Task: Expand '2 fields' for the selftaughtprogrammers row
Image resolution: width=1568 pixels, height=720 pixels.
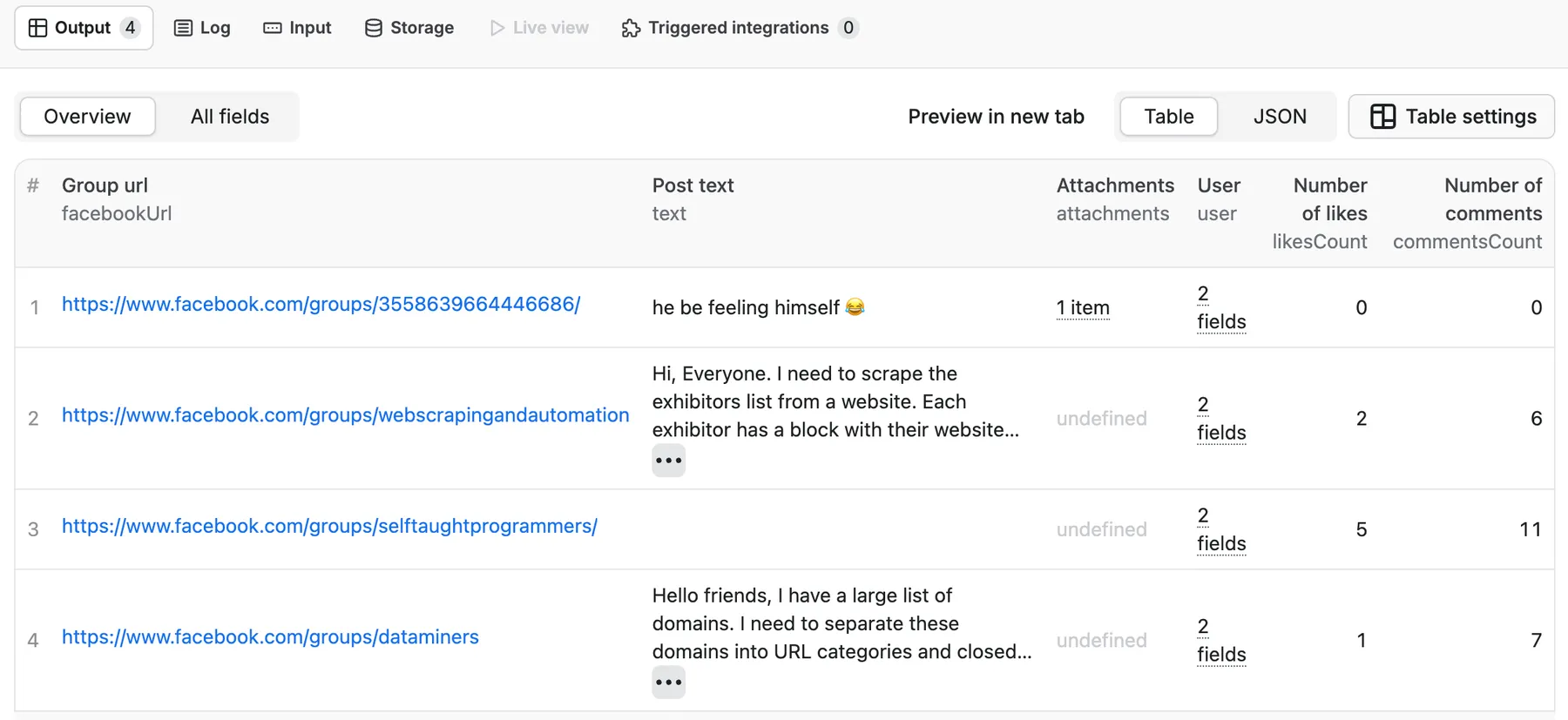Action: (x=1221, y=529)
